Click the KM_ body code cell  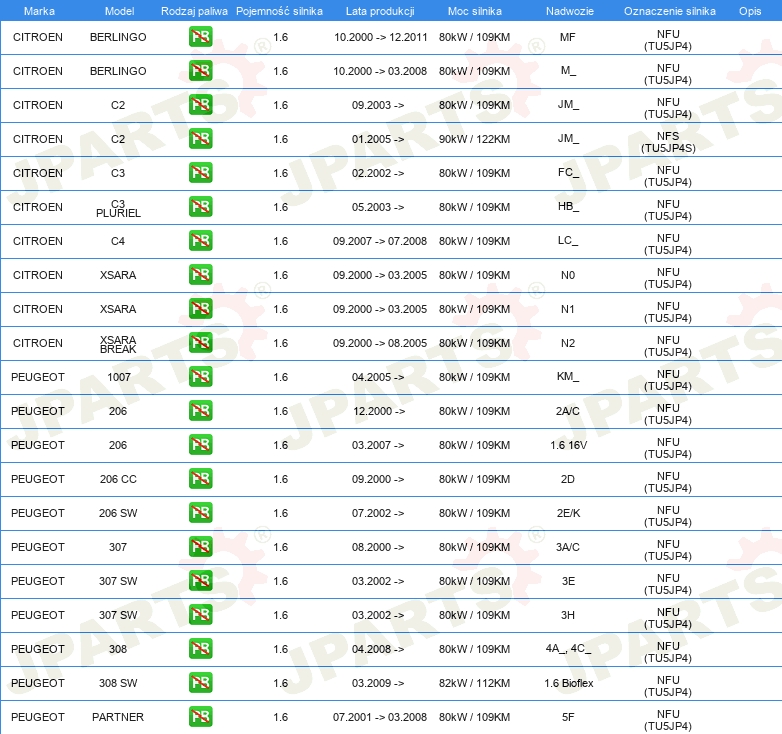pos(568,376)
